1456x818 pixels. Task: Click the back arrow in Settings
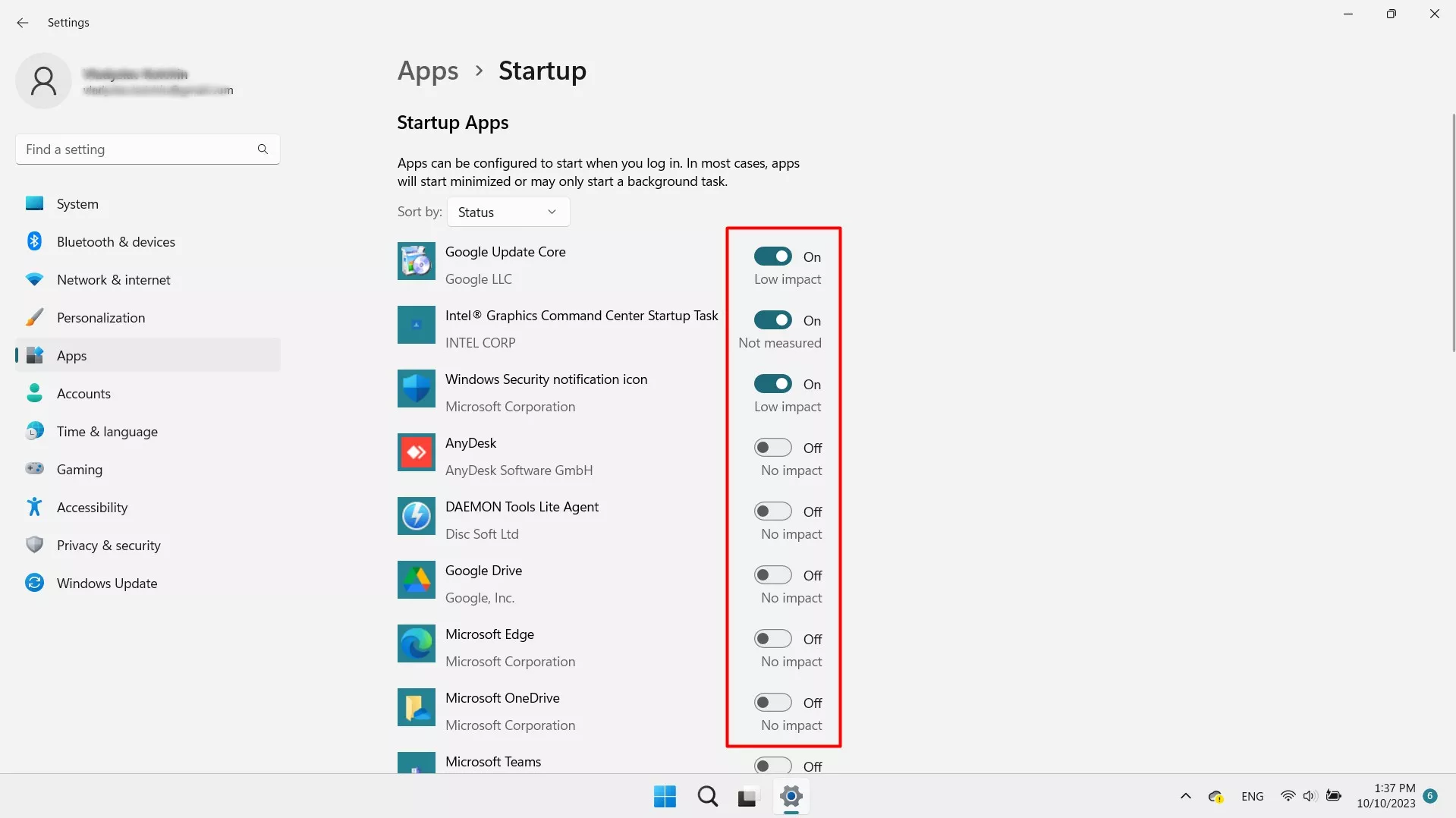pos(23,23)
